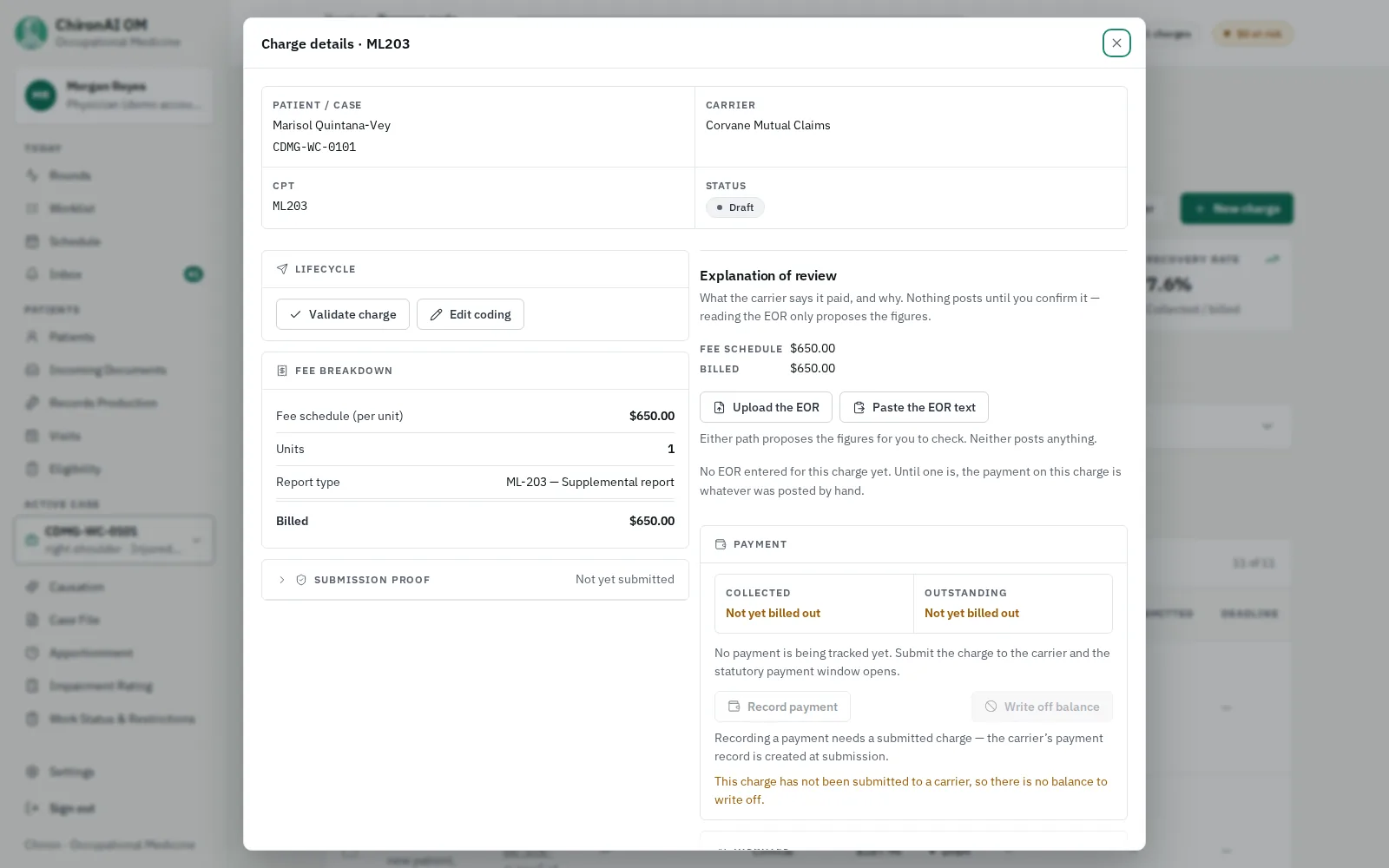Click ML-203 — Supplemental report text
Screen dimensions: 1389x868
(590, 482)
